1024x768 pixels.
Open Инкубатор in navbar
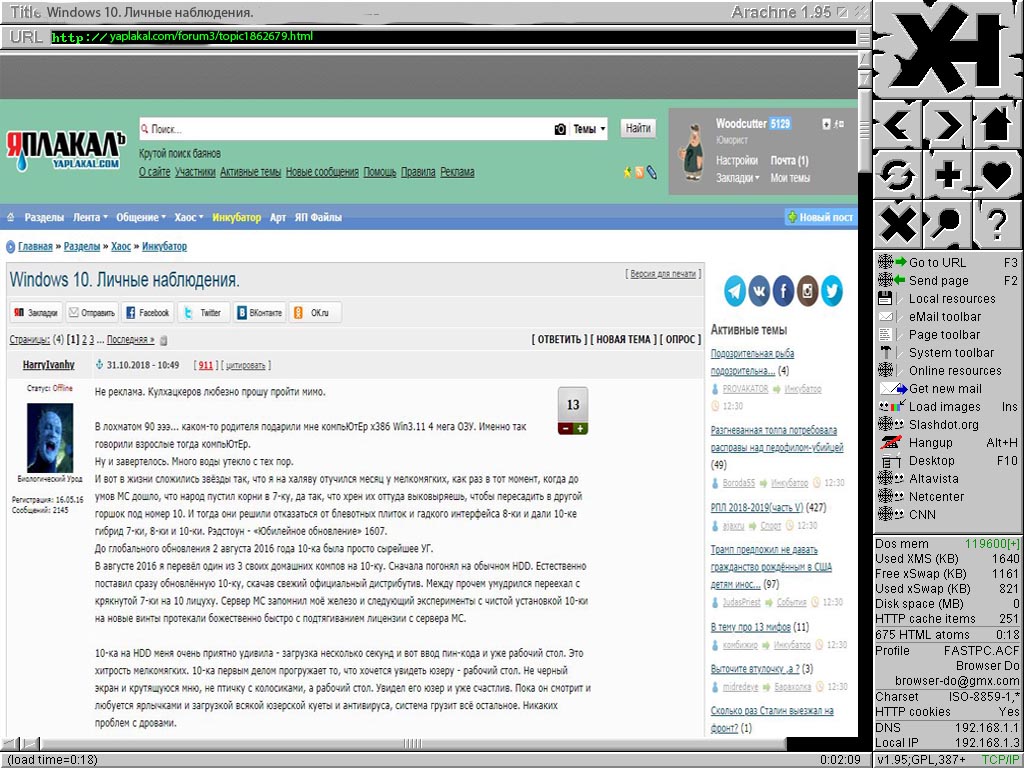pos(236,217)
